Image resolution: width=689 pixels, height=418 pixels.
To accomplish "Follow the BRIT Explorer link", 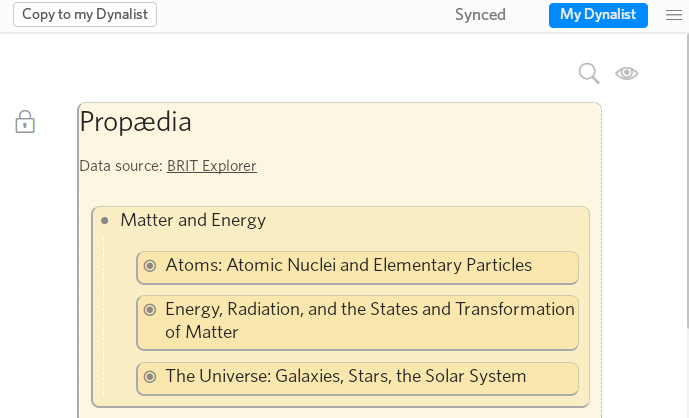I will pos(211,166).
